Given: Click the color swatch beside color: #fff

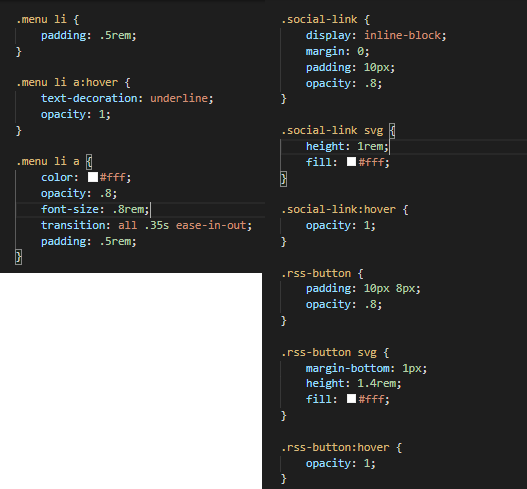Looking at the screenshot, I should click(x=93, y=177).
